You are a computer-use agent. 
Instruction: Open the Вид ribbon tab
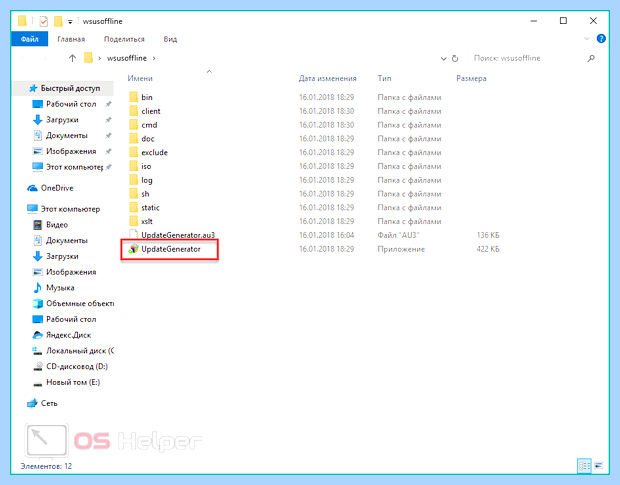click(170, 39)
